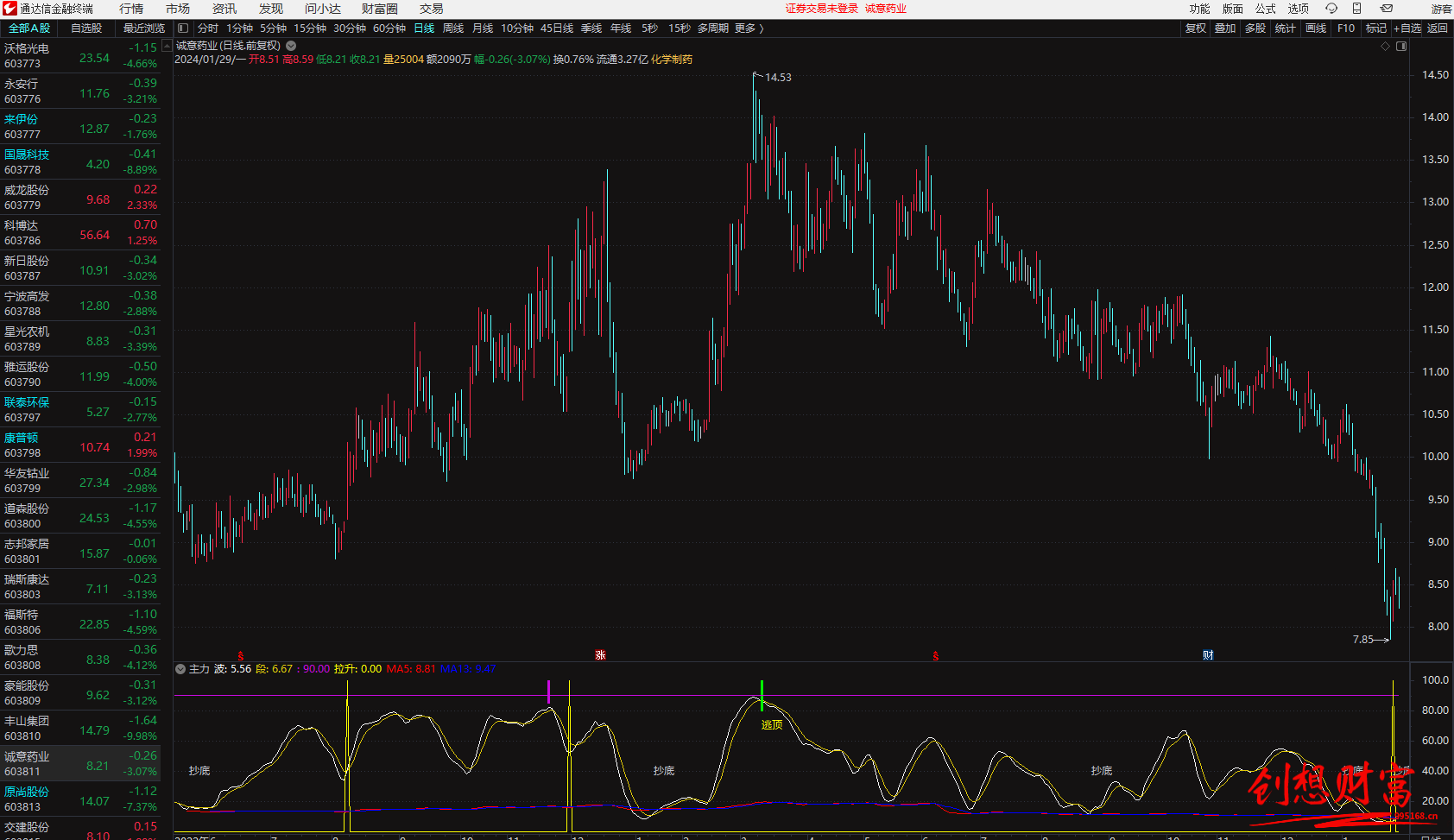Switch to the 全部A股 tab
Viewport: 1454px width, 840px height.
(29, 28)
